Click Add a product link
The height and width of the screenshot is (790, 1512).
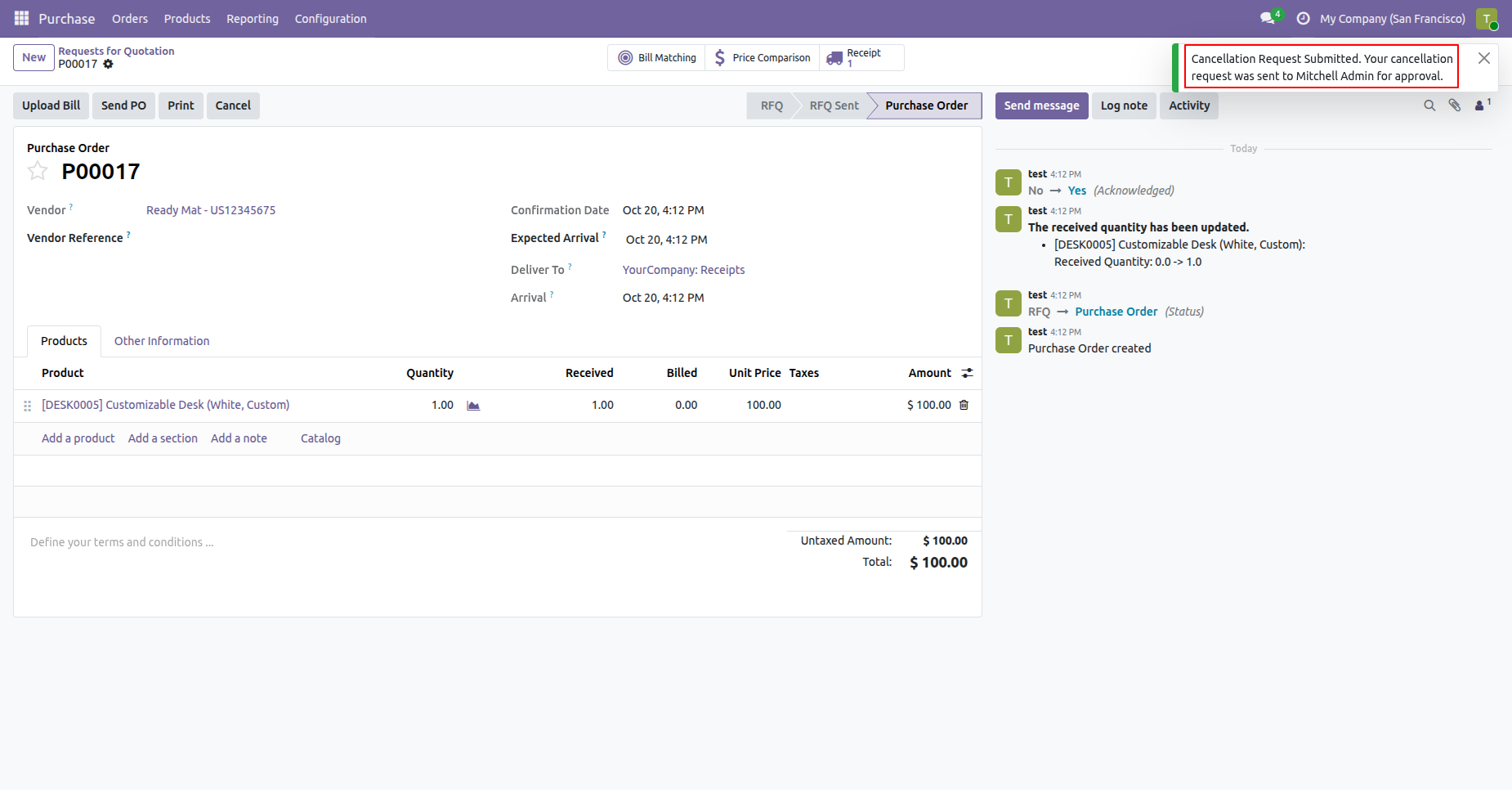[x=78, y=438]
